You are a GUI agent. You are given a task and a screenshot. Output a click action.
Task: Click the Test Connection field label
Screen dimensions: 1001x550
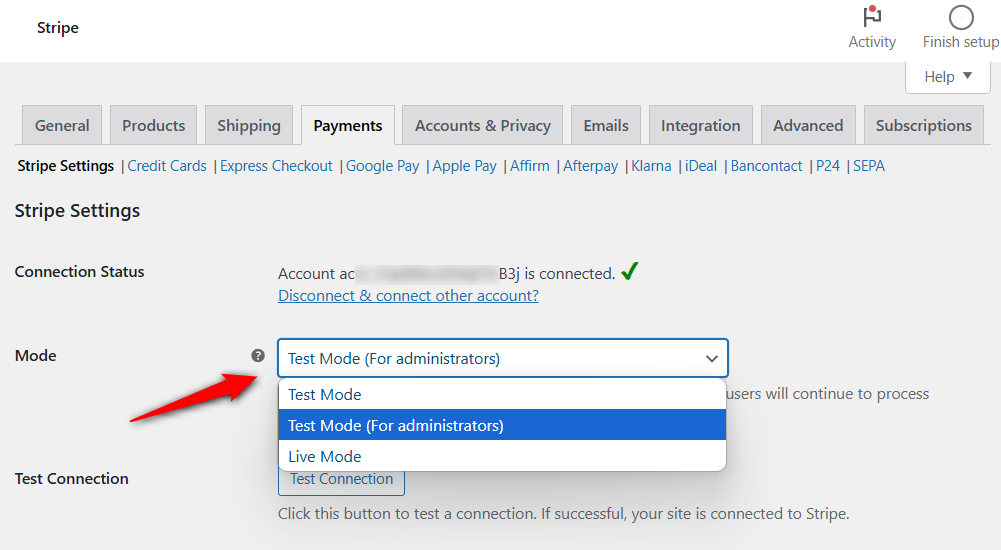point(72,479)
